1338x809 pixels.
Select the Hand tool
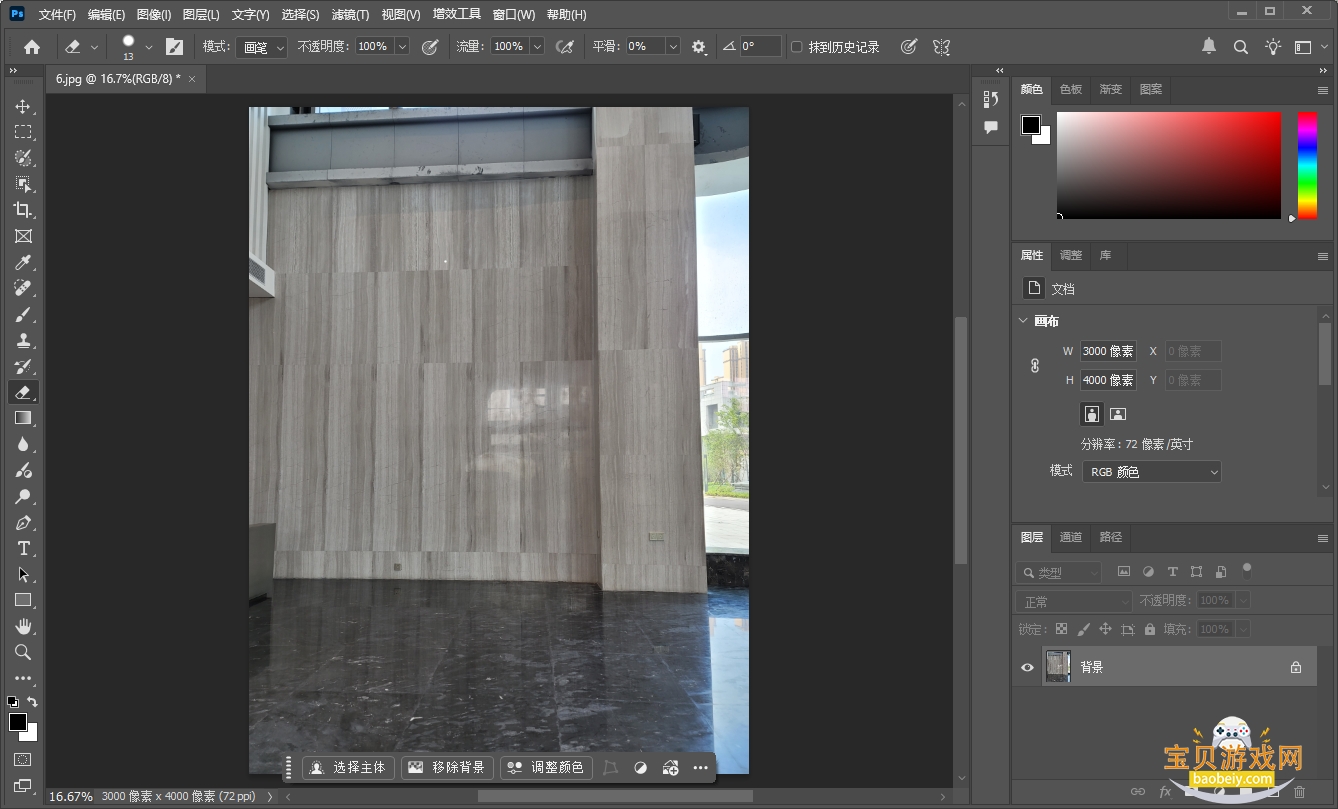point(23,626)
